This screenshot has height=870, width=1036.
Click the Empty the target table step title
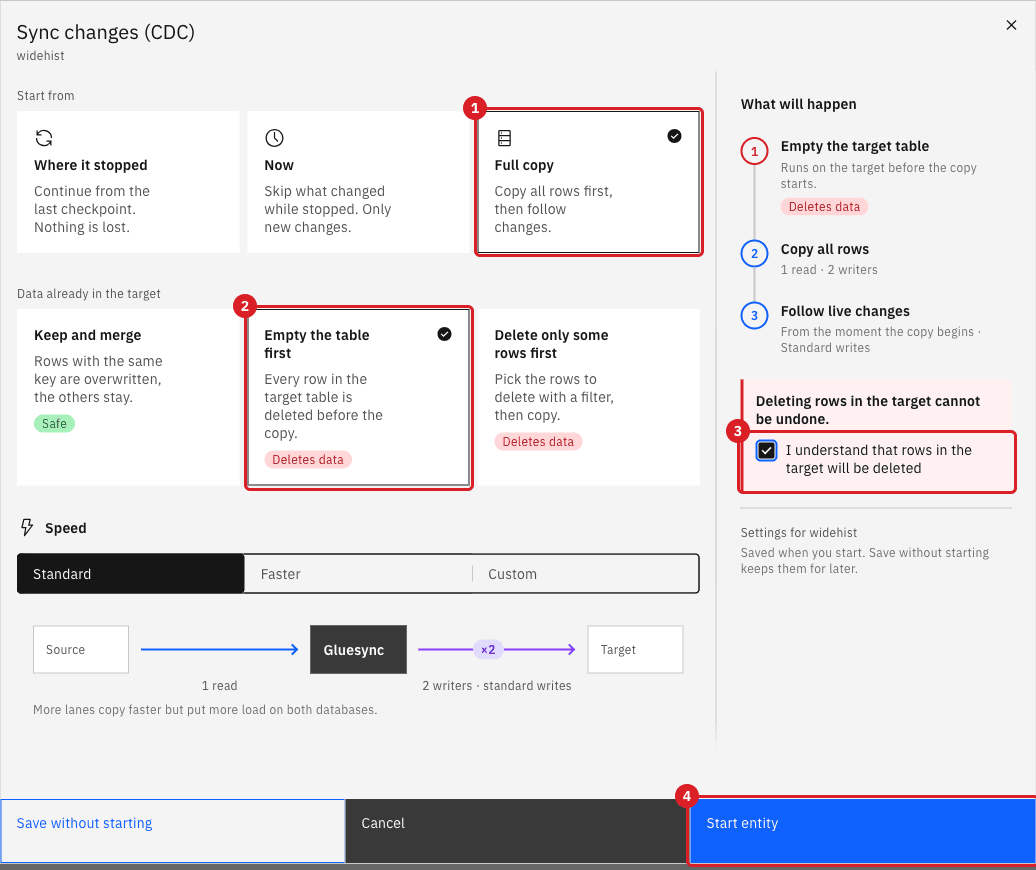point(854,146)
